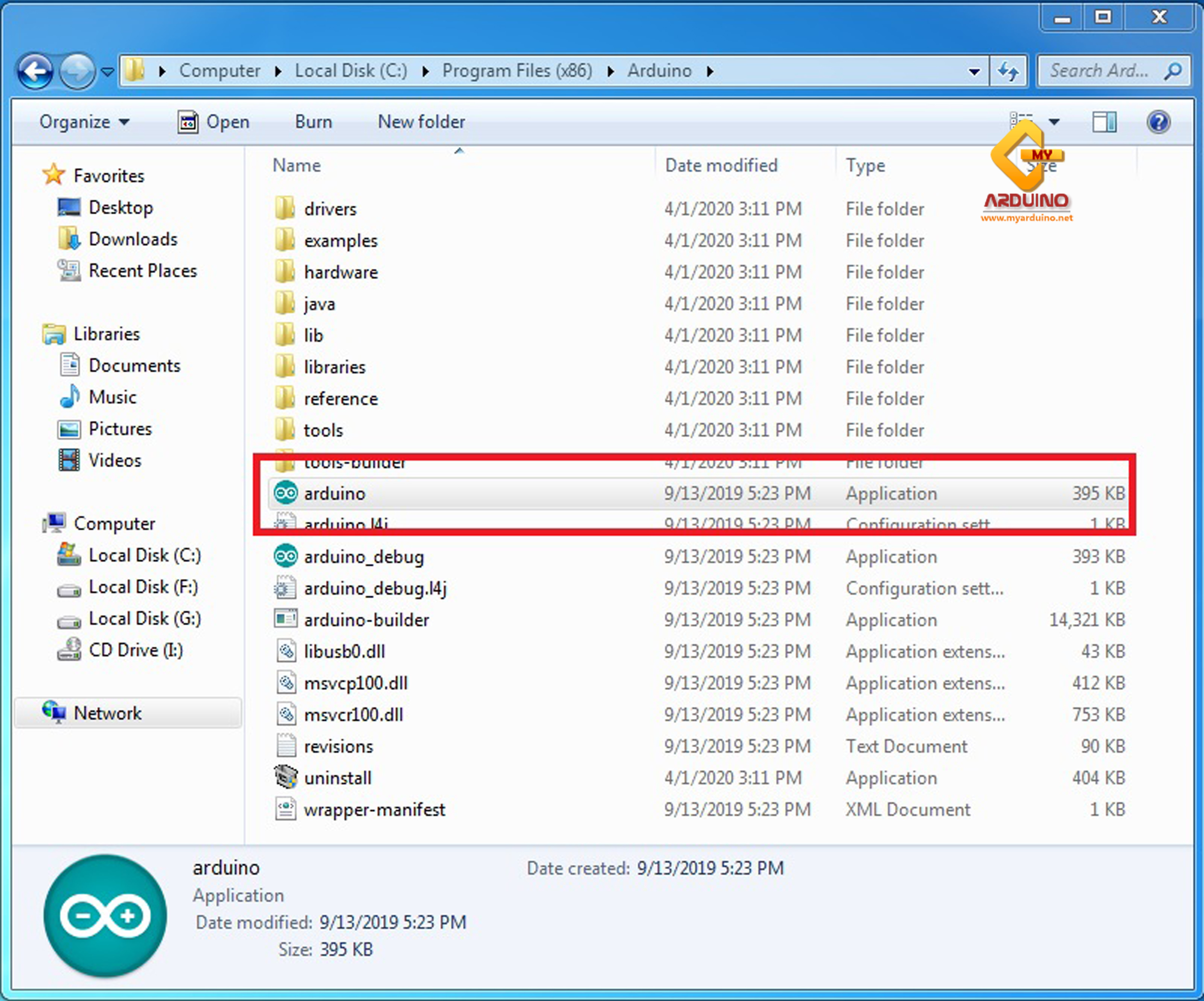Click the Search Arduino input field
Viewport: 1204px width, 1001px height.
tap(1098, 71)
